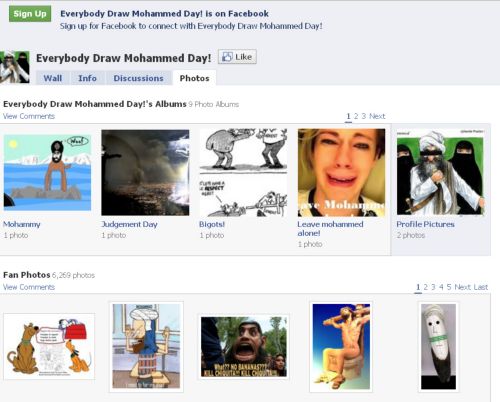Click the Leave mohammed alone! title link
Image resolution: width=500 pixels, height=402 pixels.
pos(330,229)
